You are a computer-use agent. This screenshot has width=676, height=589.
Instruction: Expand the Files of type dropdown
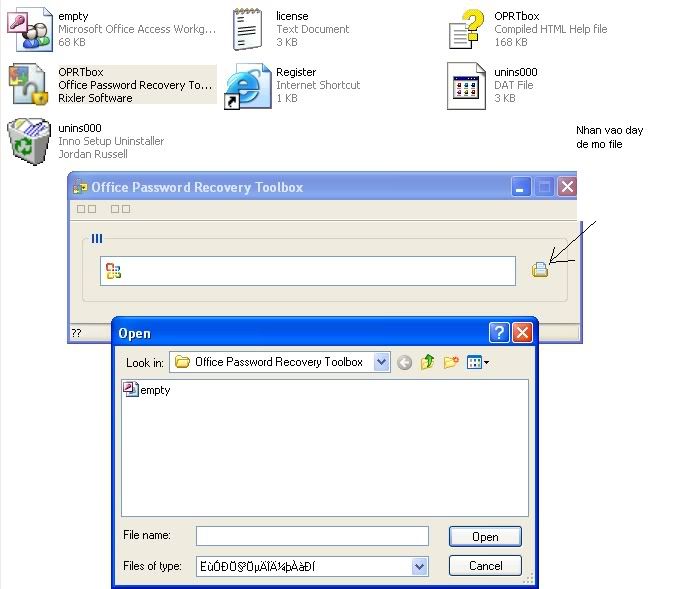point(419,566)
